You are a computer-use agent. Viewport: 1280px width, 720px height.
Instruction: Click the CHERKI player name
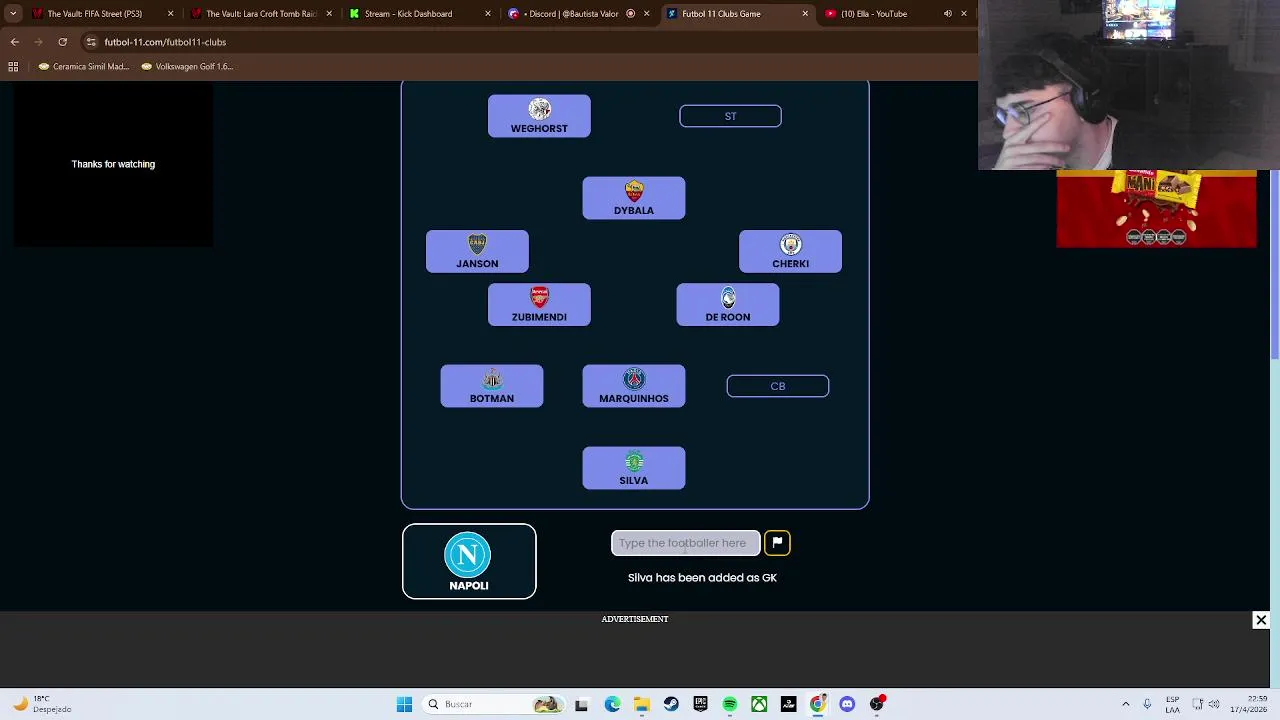click(x=790, y=264)
